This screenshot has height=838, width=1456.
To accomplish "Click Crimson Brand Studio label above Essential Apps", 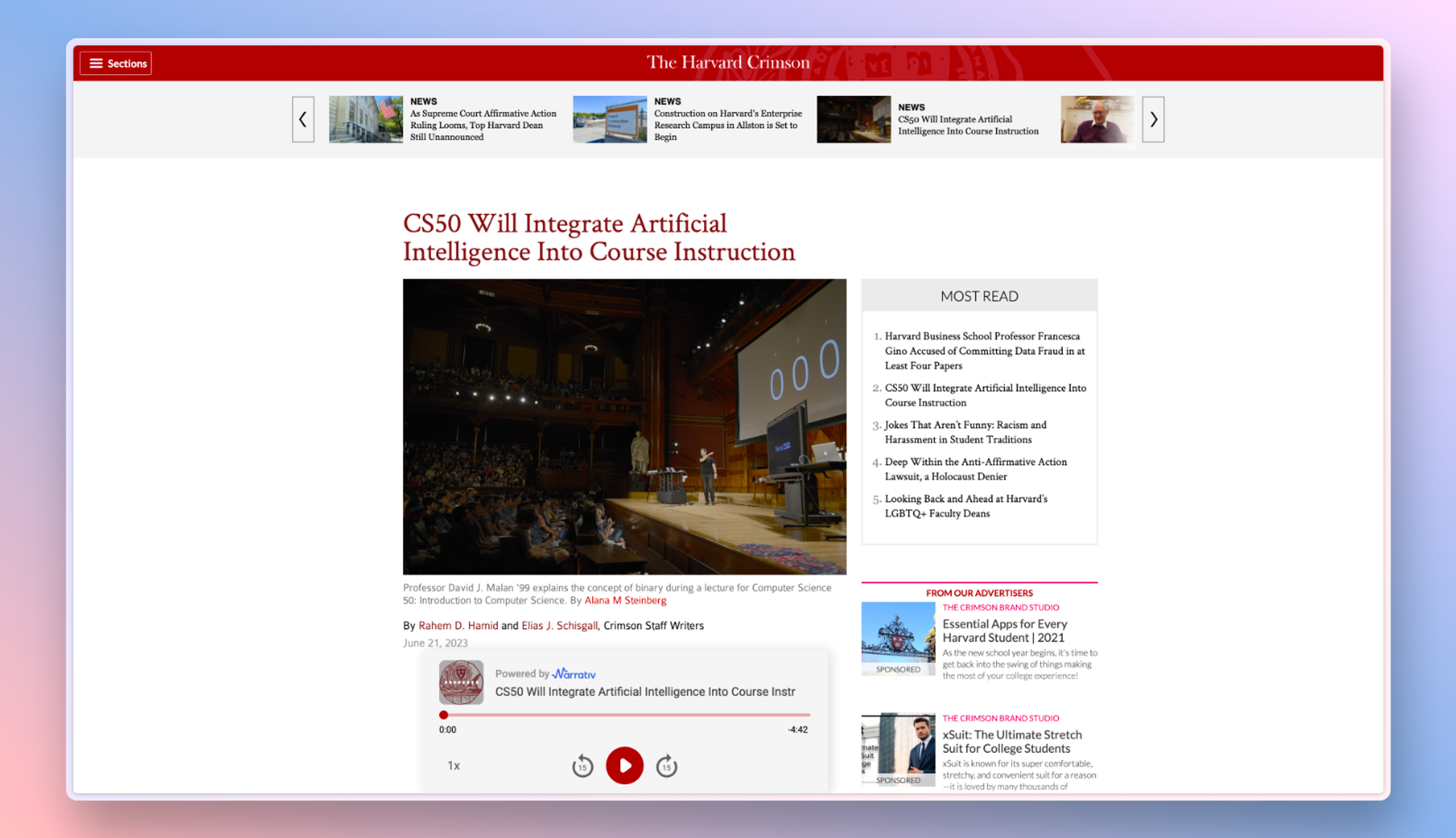I will click(1000, 607).
